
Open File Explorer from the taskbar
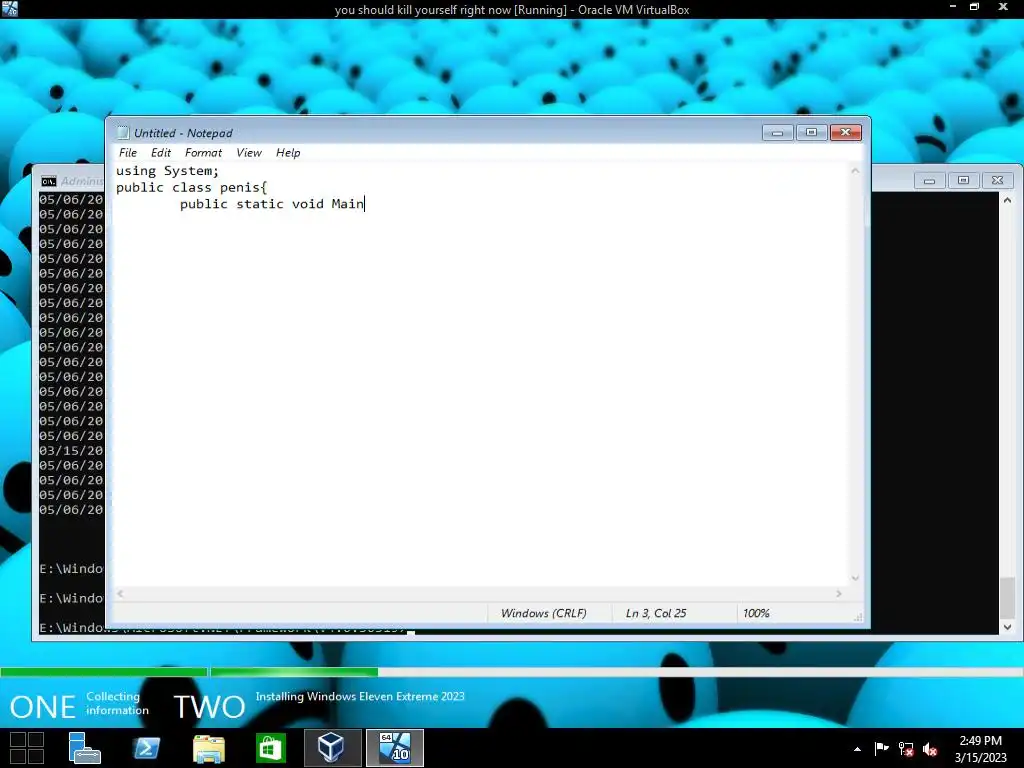pos(209,748)
